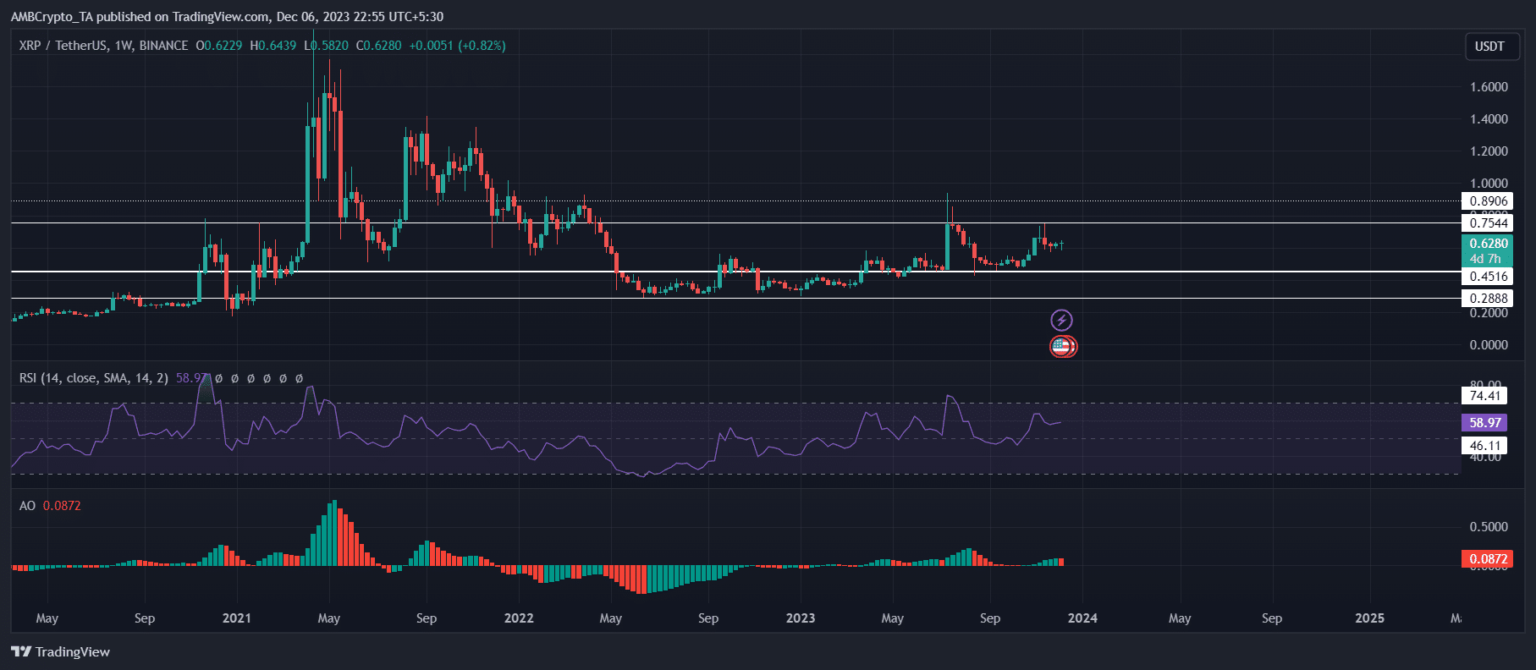Click the red 0.0872 AO value label
The width and height of the screenshot is (1536, 670).
click(x=1484, y=559)
